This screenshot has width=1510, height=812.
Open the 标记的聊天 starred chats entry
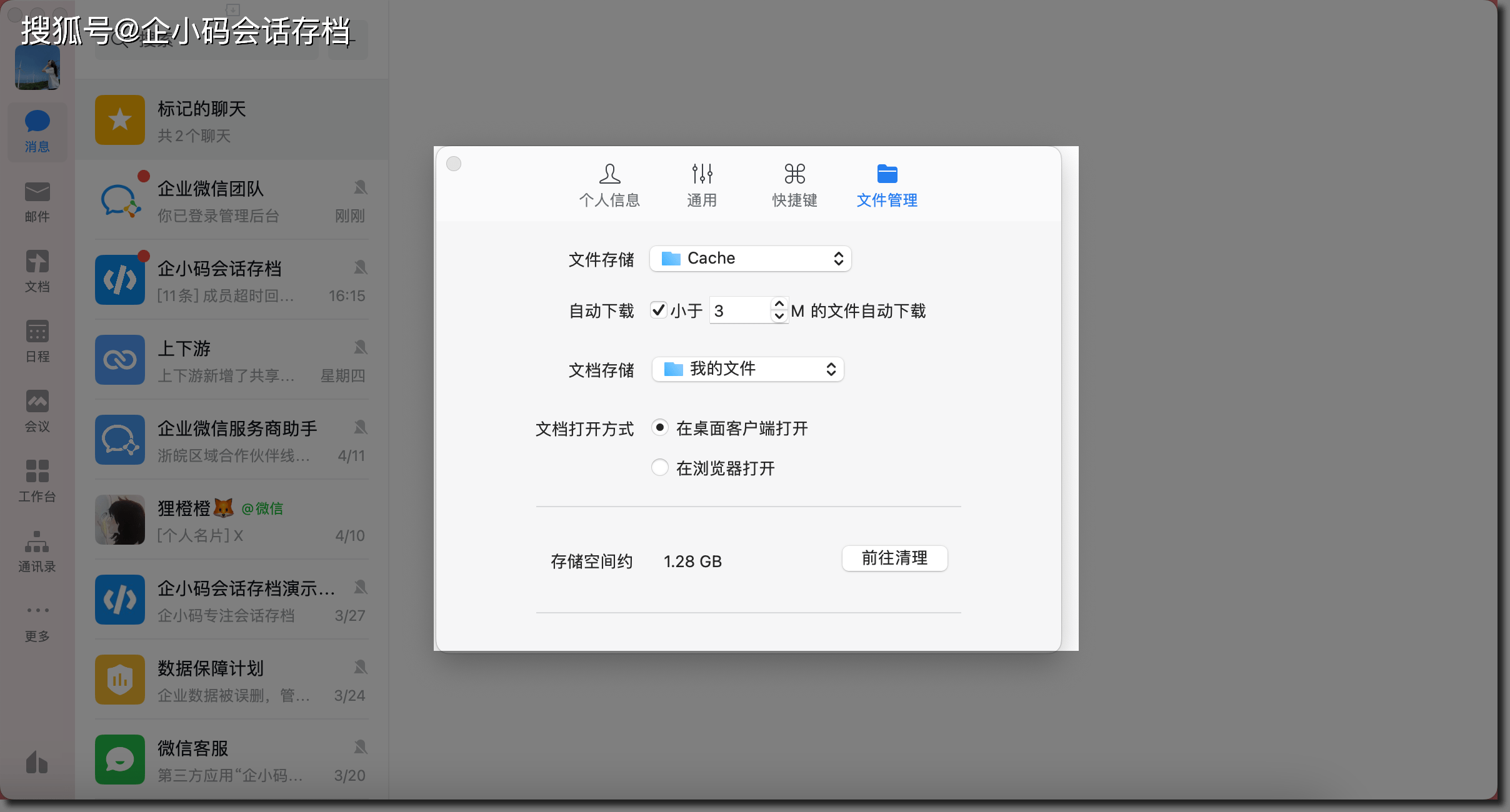coord(232,120)
